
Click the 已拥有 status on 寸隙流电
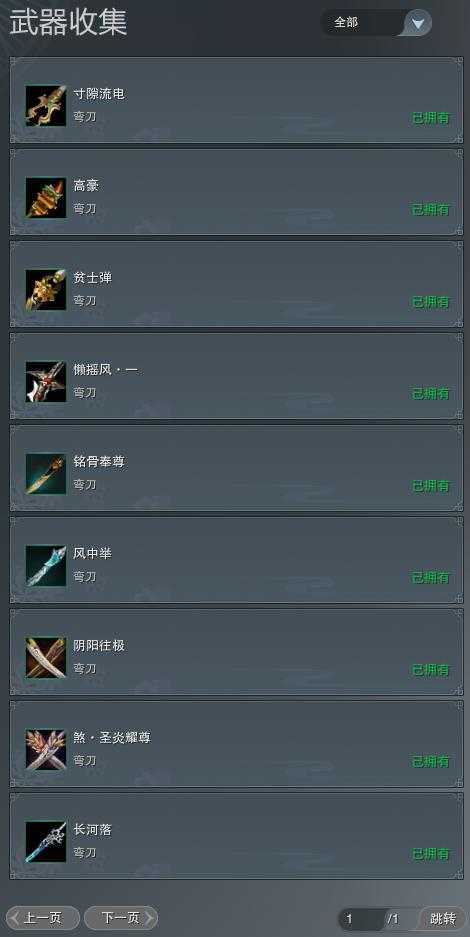coord(431,118)
